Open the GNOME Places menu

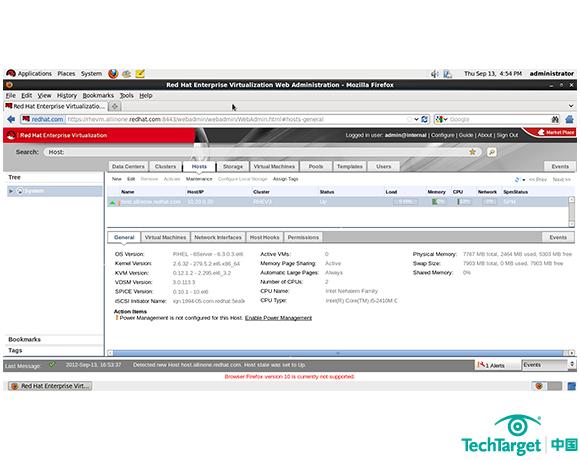point(66,74)
